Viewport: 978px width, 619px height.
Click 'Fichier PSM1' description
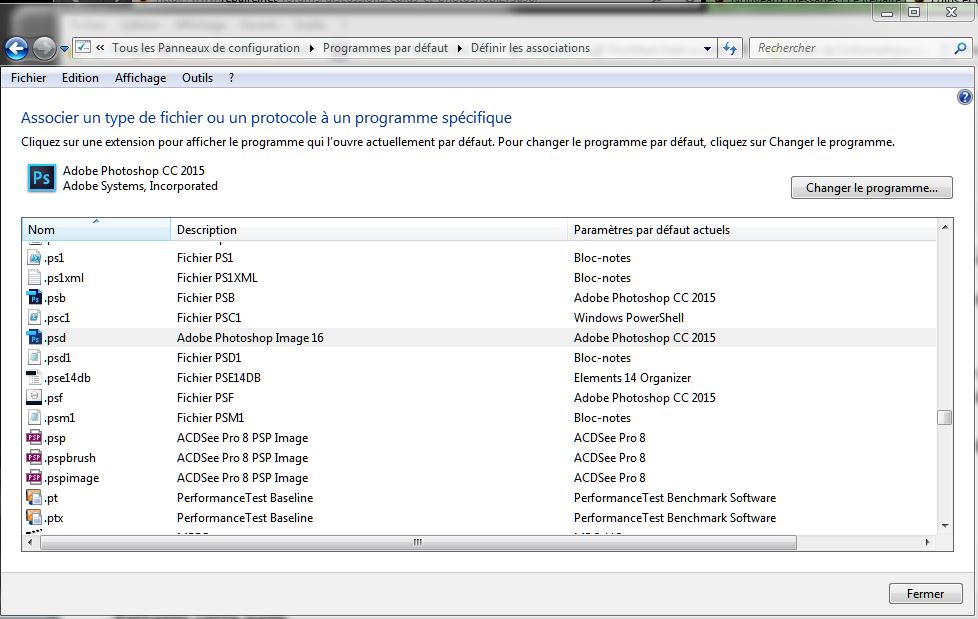[x=210, y=417]
